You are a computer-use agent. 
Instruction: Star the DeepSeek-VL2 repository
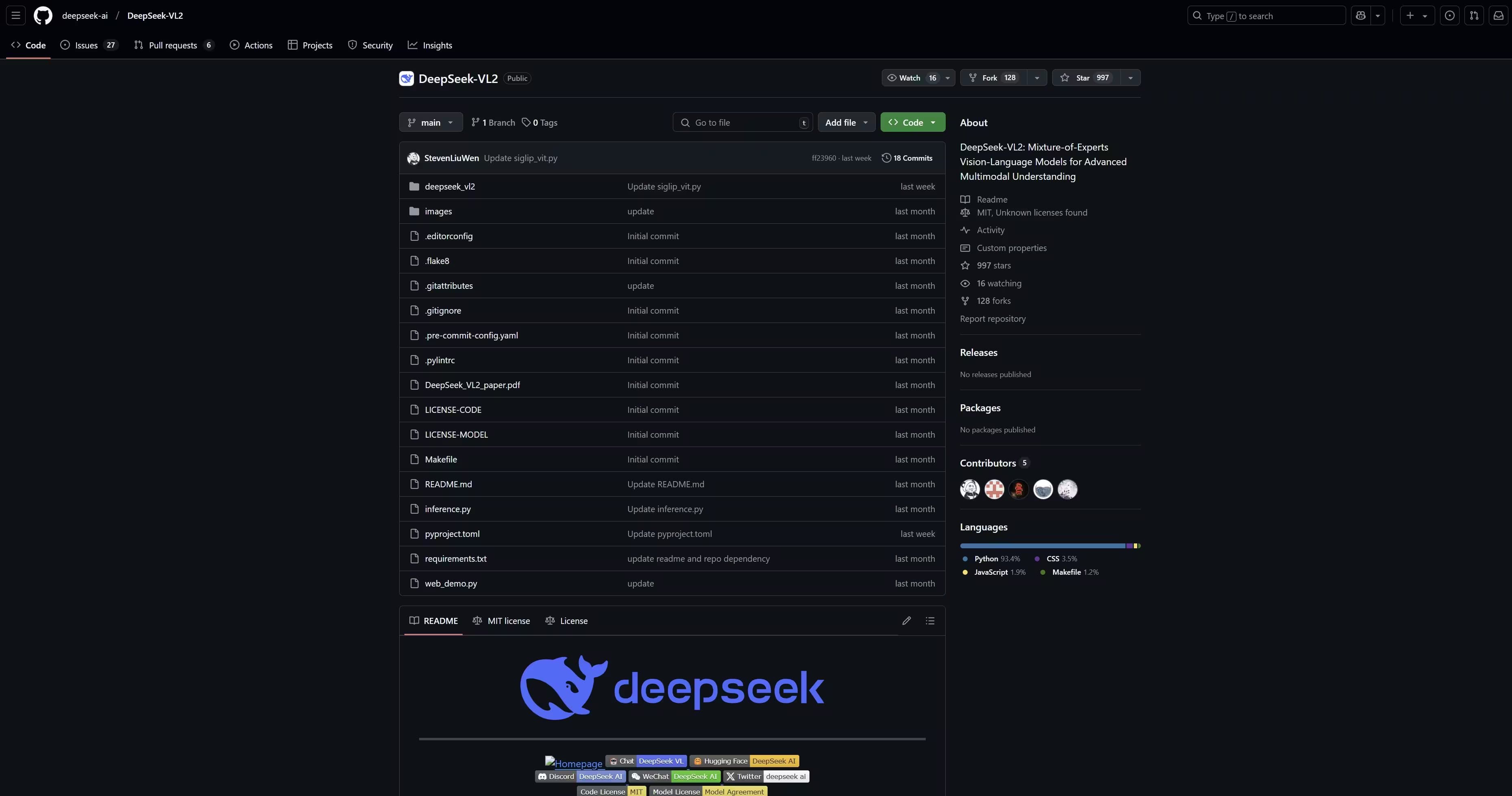[x=1086, y=78]
